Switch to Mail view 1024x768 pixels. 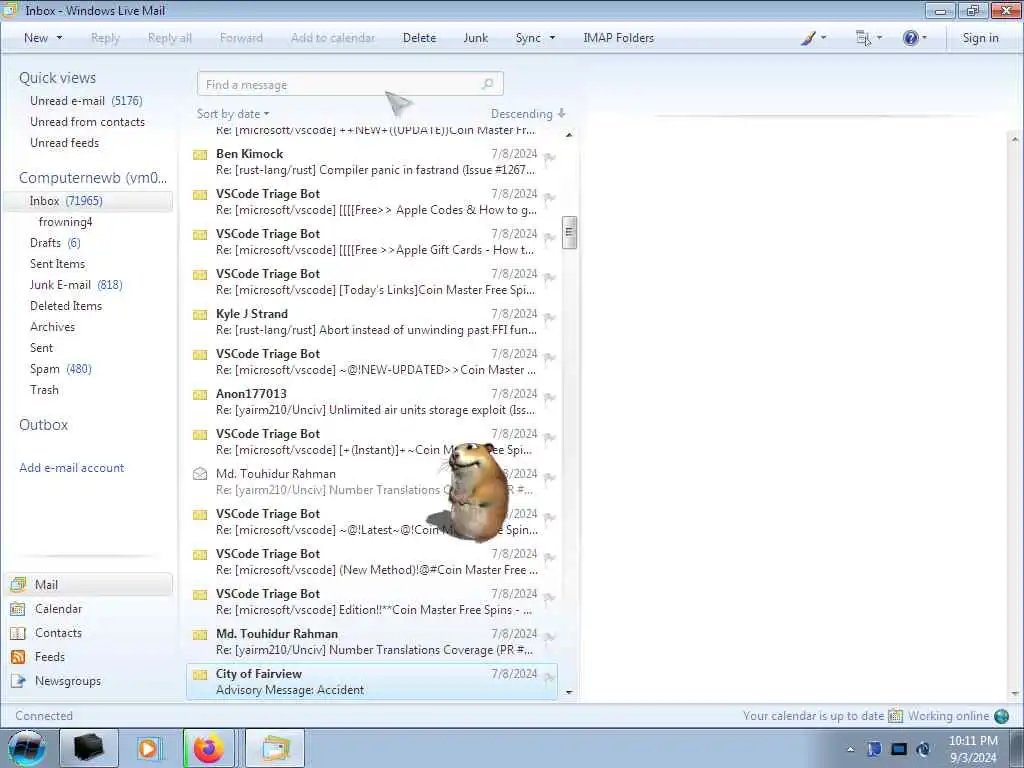(x=89, y=584)
